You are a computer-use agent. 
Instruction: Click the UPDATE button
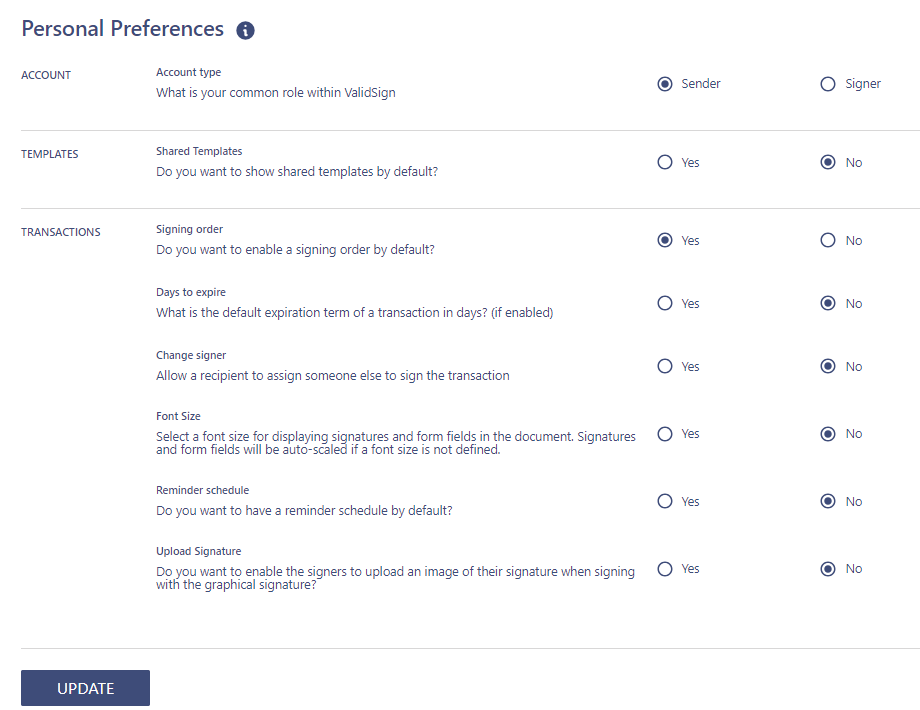click(x=85, y=688)
